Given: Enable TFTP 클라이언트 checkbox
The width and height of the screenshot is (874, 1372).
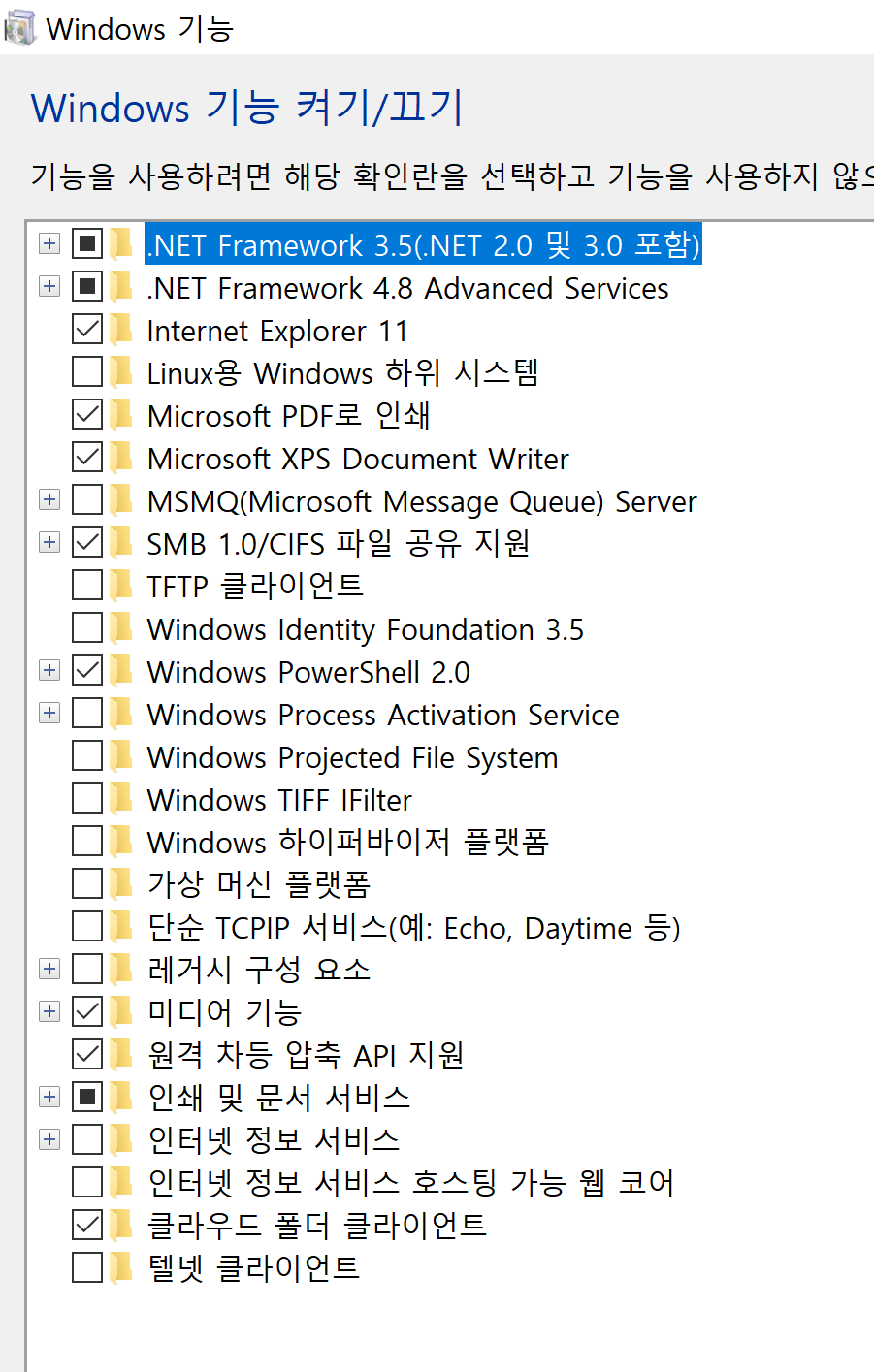Looking at the screenshot, I should point(87,585).
